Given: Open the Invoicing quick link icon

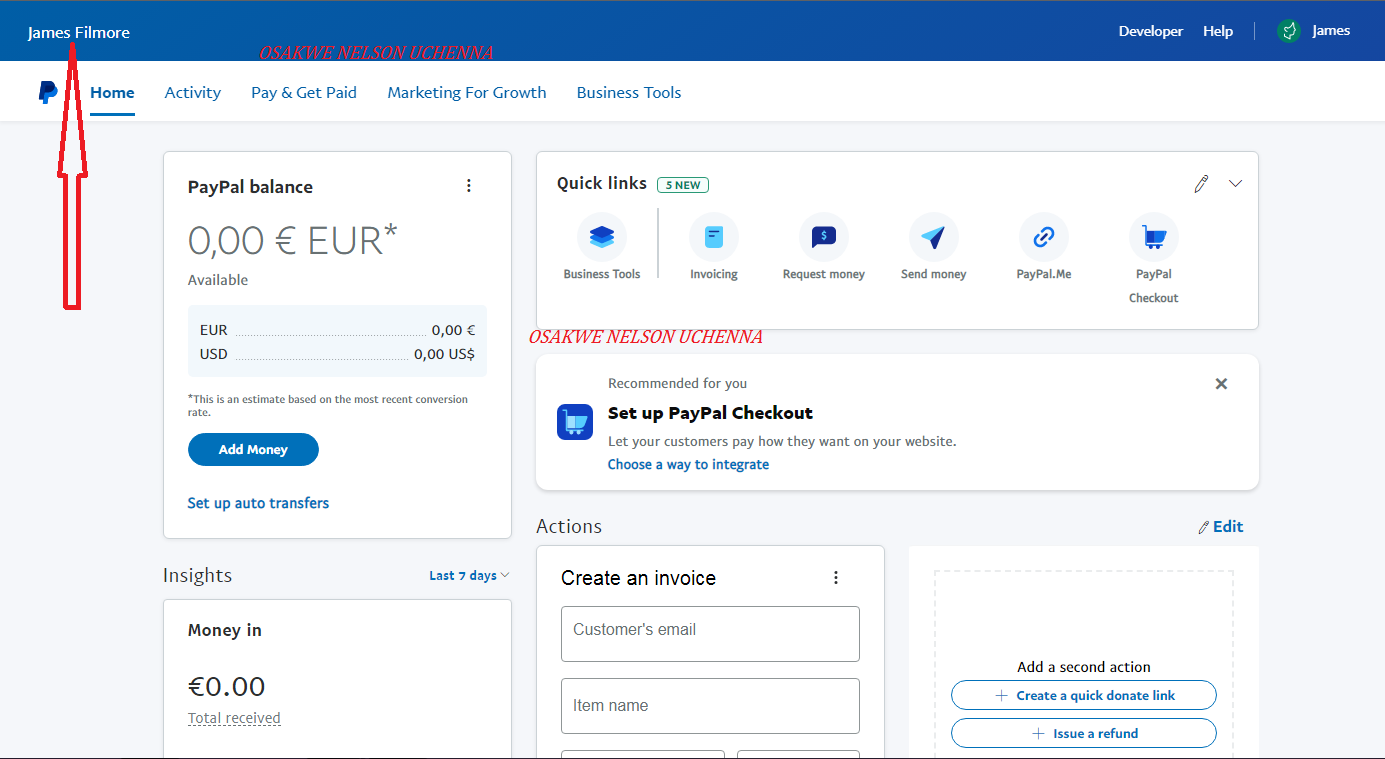Looking at the screenshot, I should 714,237.
